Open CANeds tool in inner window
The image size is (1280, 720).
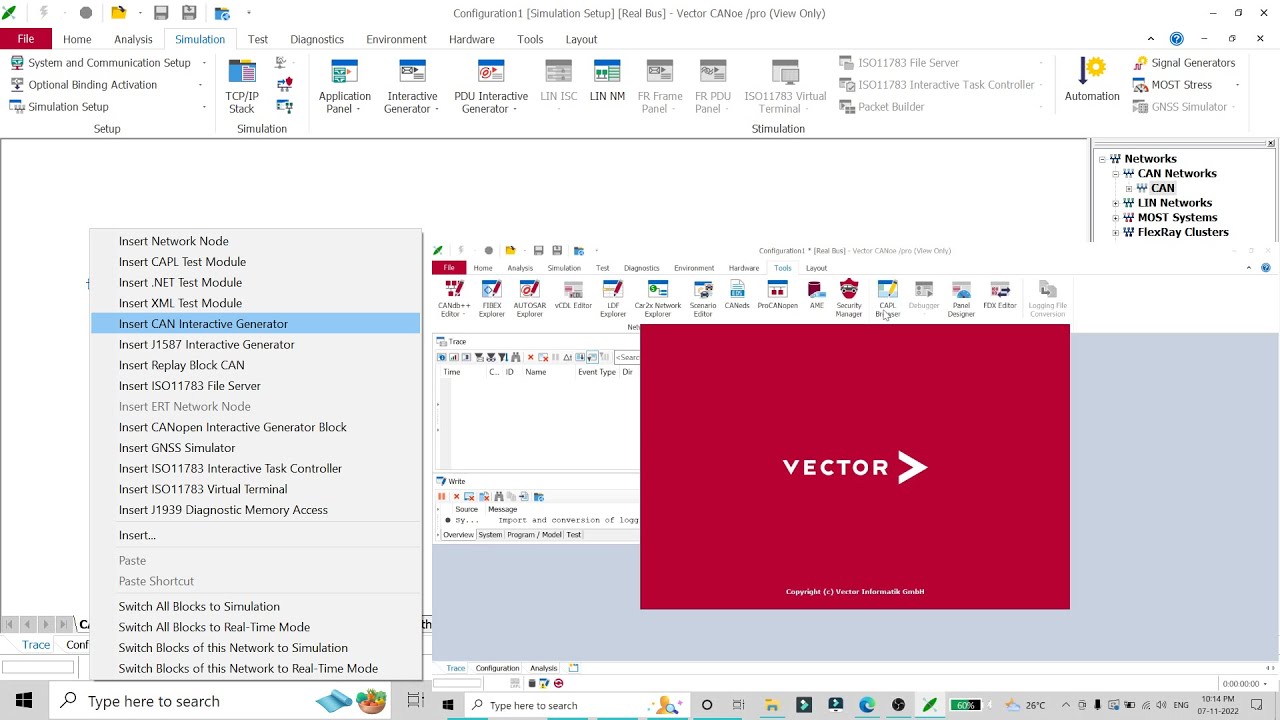point(737,295)
